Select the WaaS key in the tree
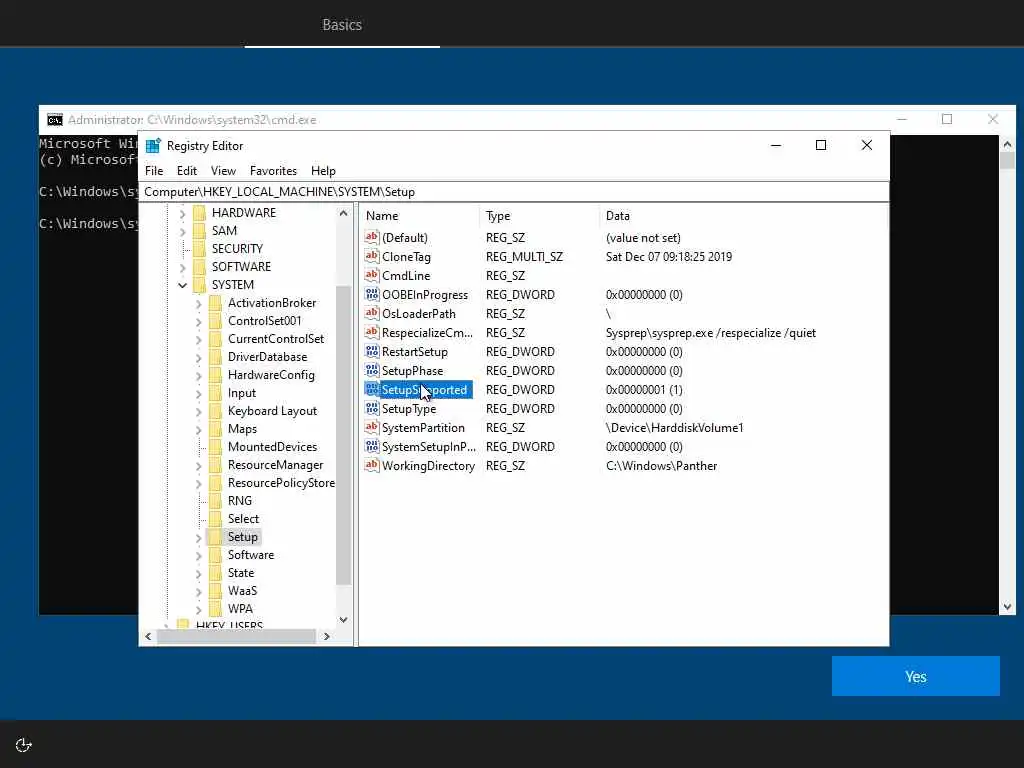This screenshot has height=768, width=1024. point(242,590)
